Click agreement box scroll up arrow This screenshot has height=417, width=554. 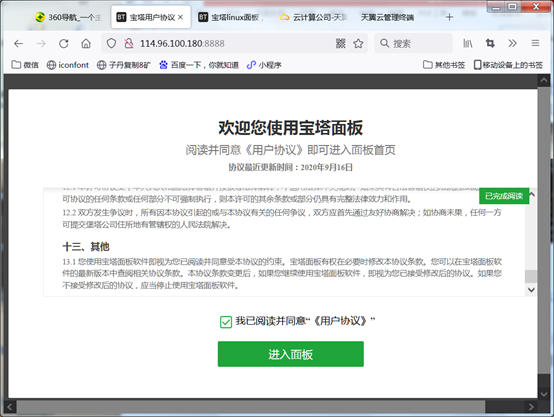531,194
